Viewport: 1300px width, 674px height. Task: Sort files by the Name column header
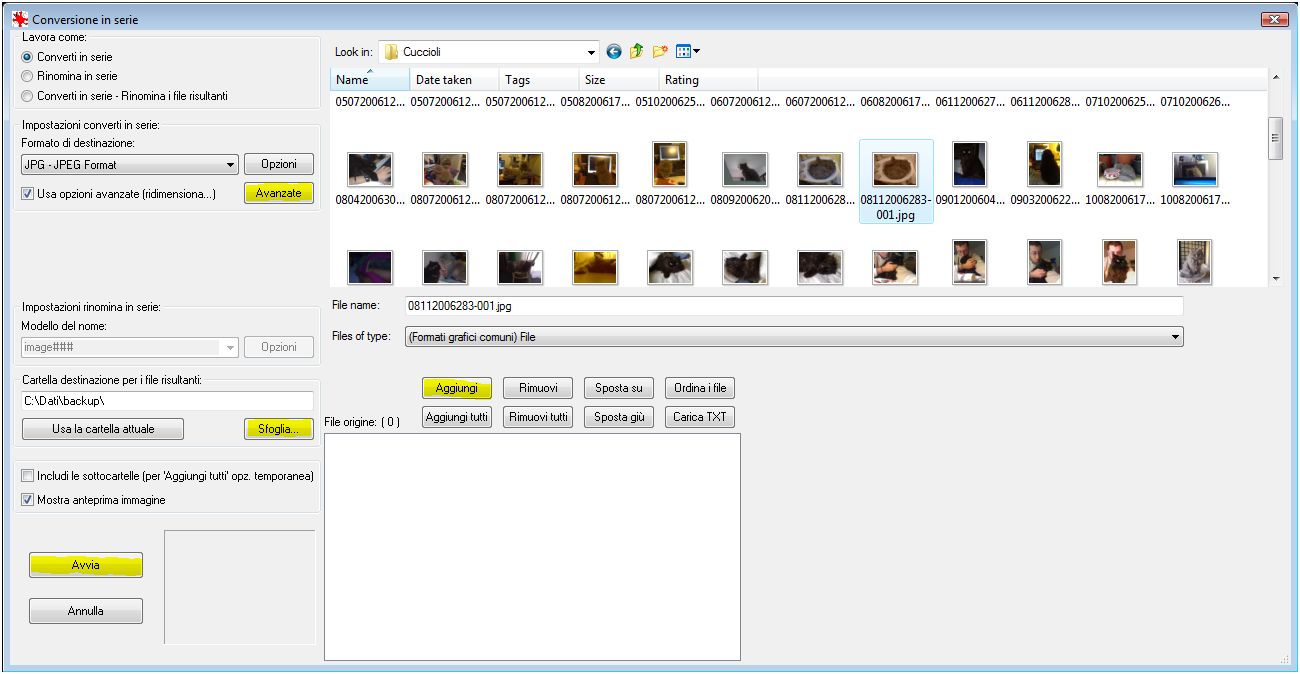(369, 80)
